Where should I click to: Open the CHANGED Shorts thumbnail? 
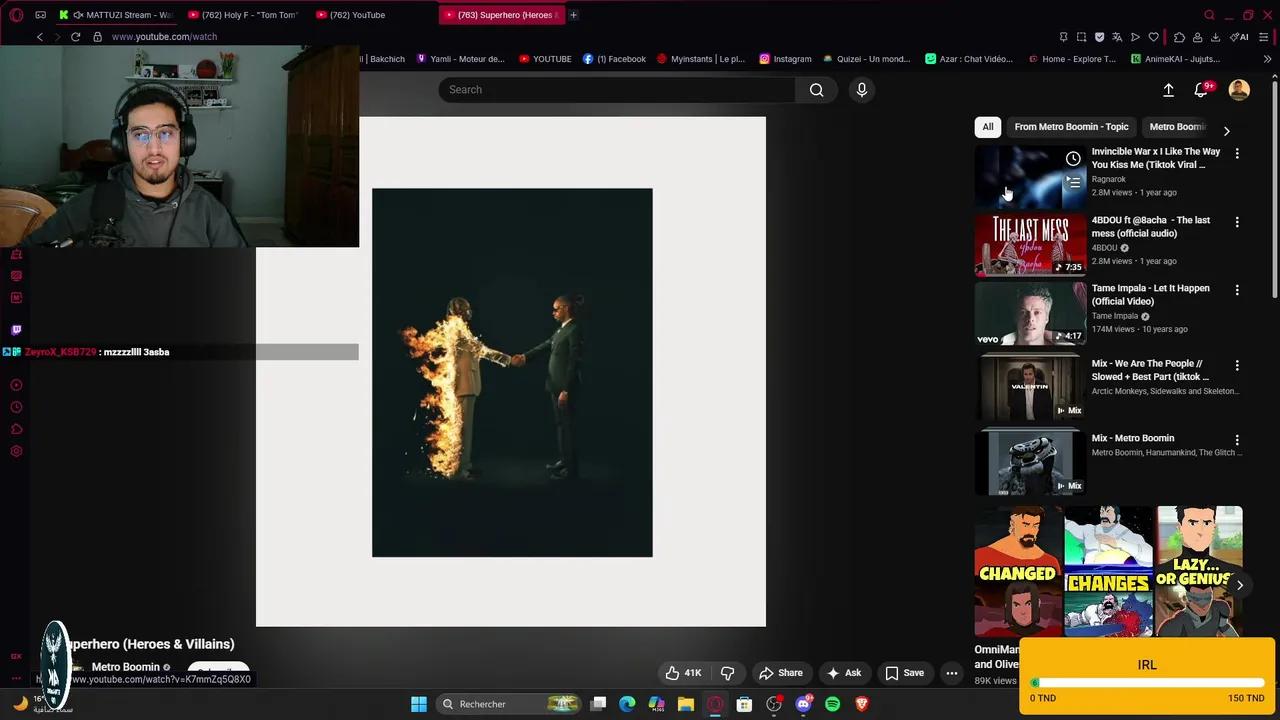(x=1017, y=571)
